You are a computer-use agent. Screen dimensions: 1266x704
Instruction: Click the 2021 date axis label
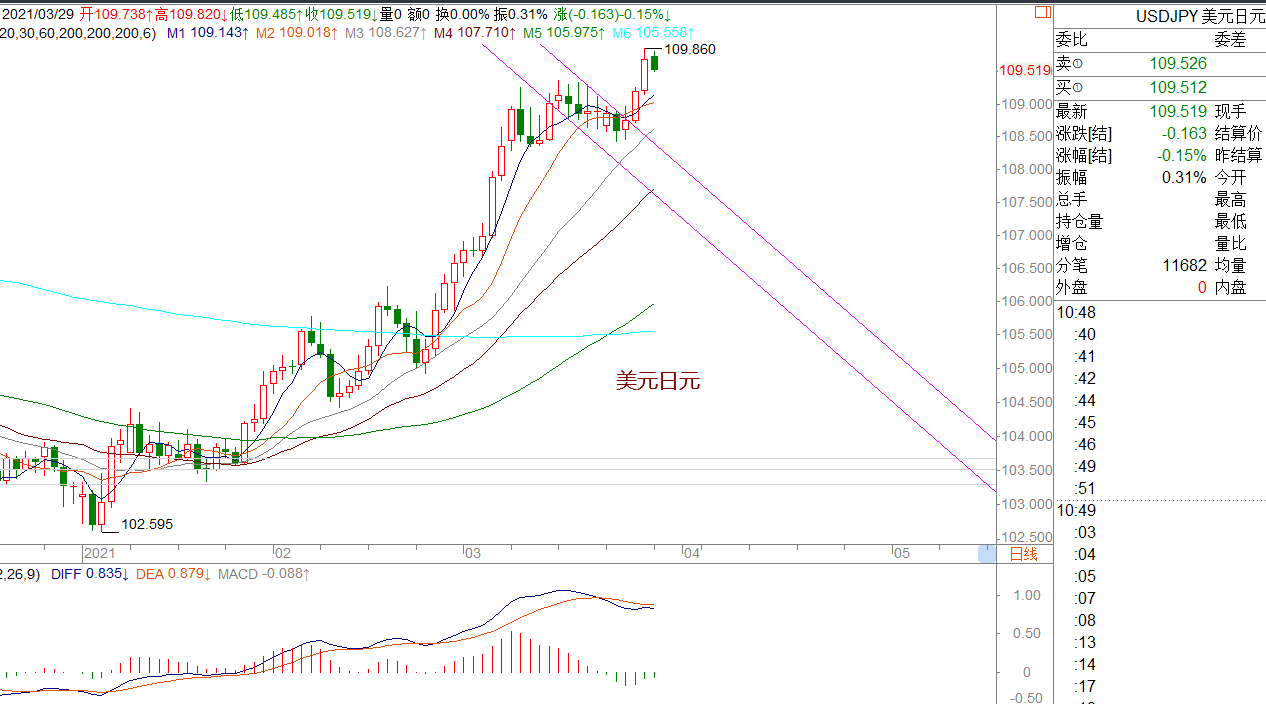pyautogui.click(x=100, y=553)
